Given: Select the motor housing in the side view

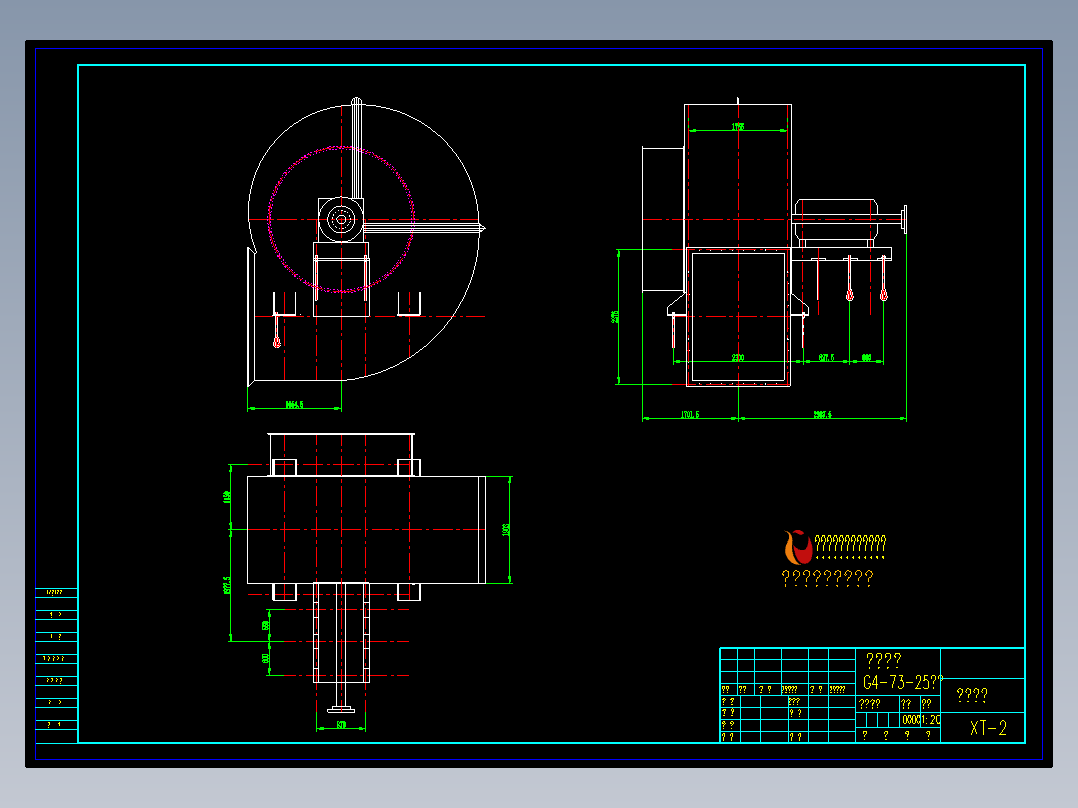Looking at the screenshot, I should [836, 220].
